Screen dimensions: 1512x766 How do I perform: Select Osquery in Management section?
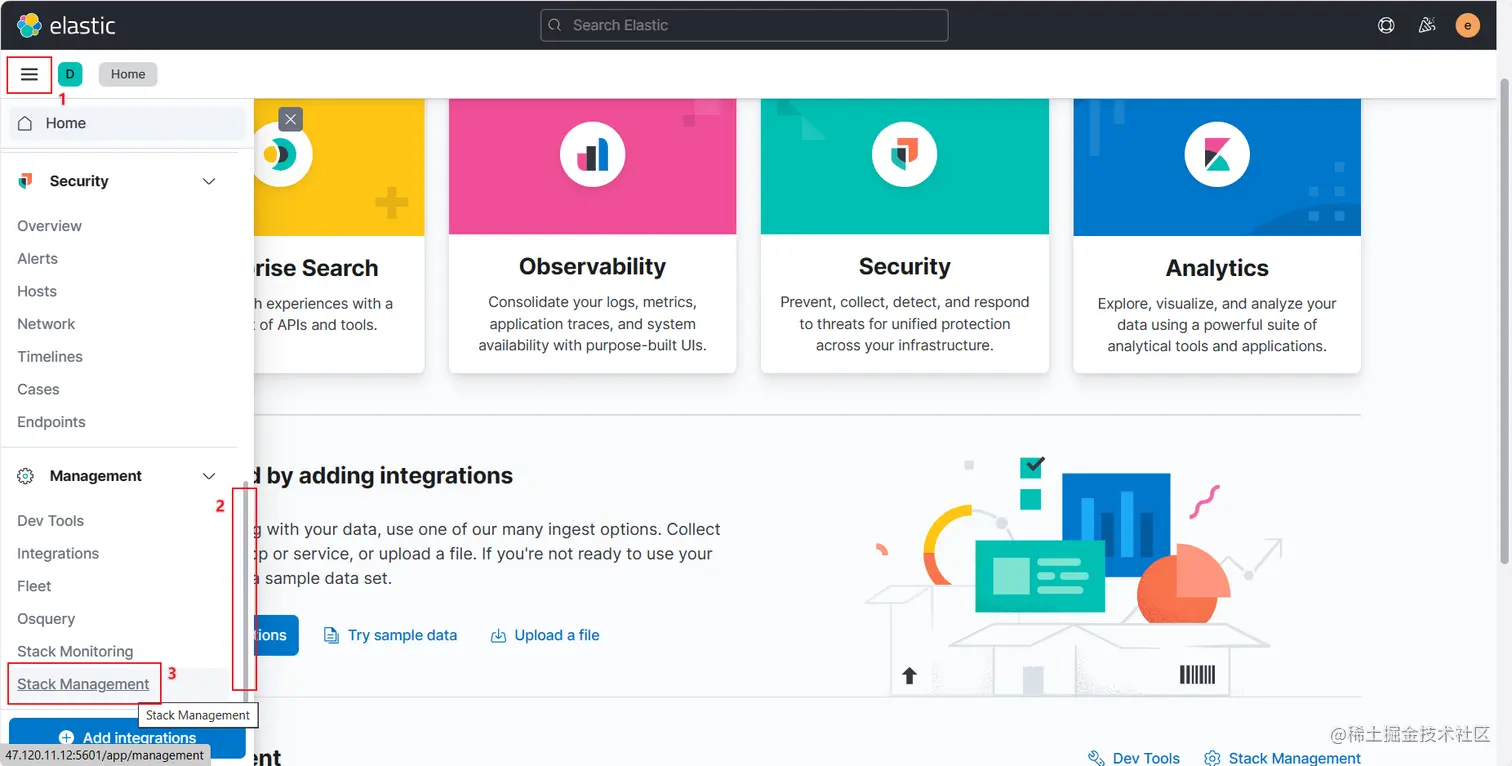point(46,619)
